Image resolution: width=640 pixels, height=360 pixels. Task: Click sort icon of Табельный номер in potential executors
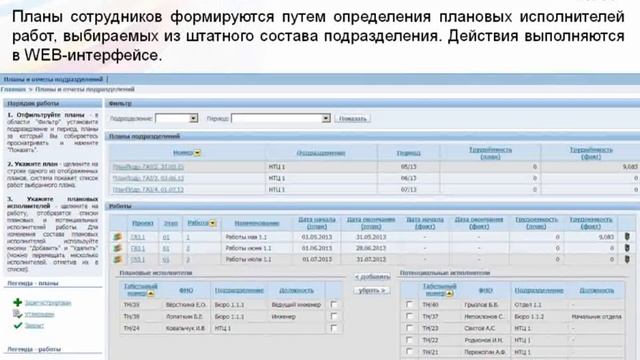point(449,293)
